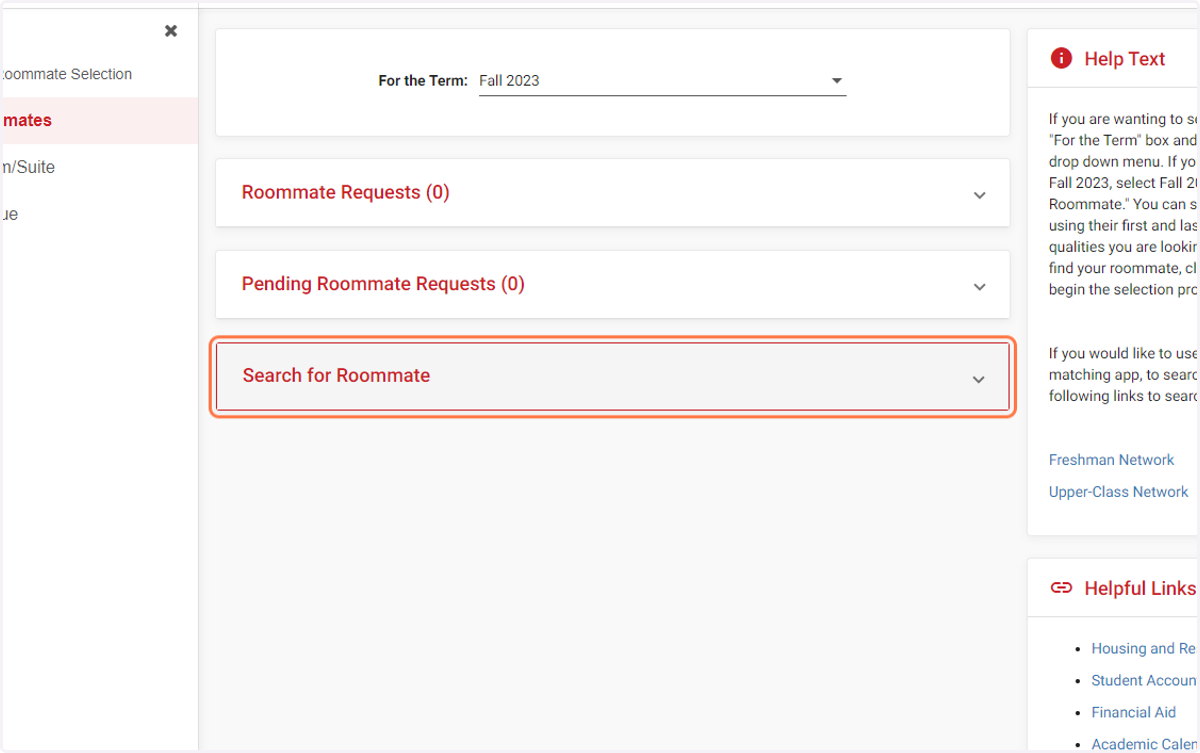Click the Pending Roommate Requests chevron
This screenshot has width=1200, height=753.
click(x=979, y=287)
